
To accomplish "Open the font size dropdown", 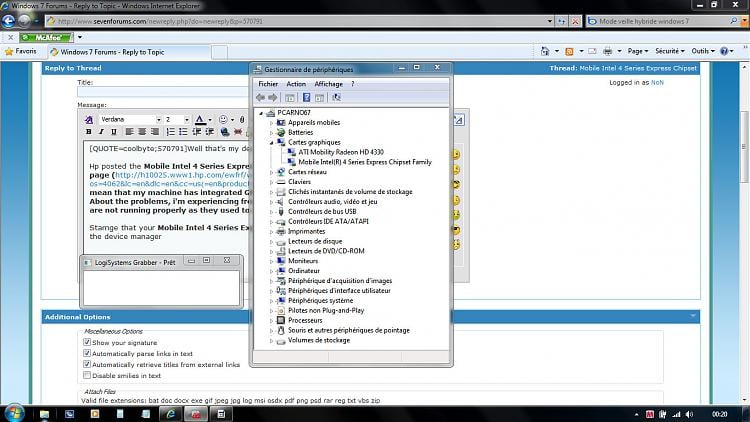I will (x=187, y=120).
